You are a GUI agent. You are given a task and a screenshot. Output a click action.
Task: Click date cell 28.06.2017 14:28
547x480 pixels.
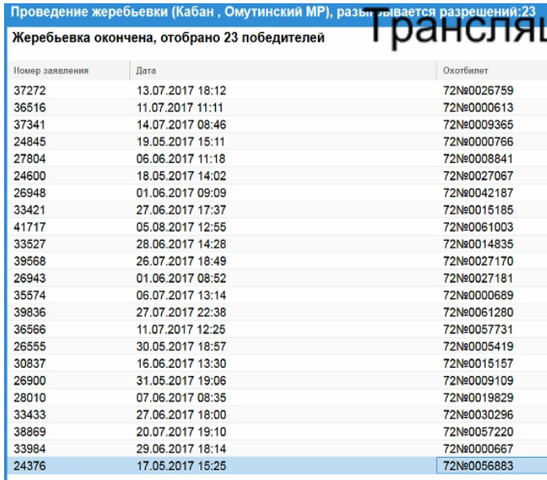click(181, 244)
